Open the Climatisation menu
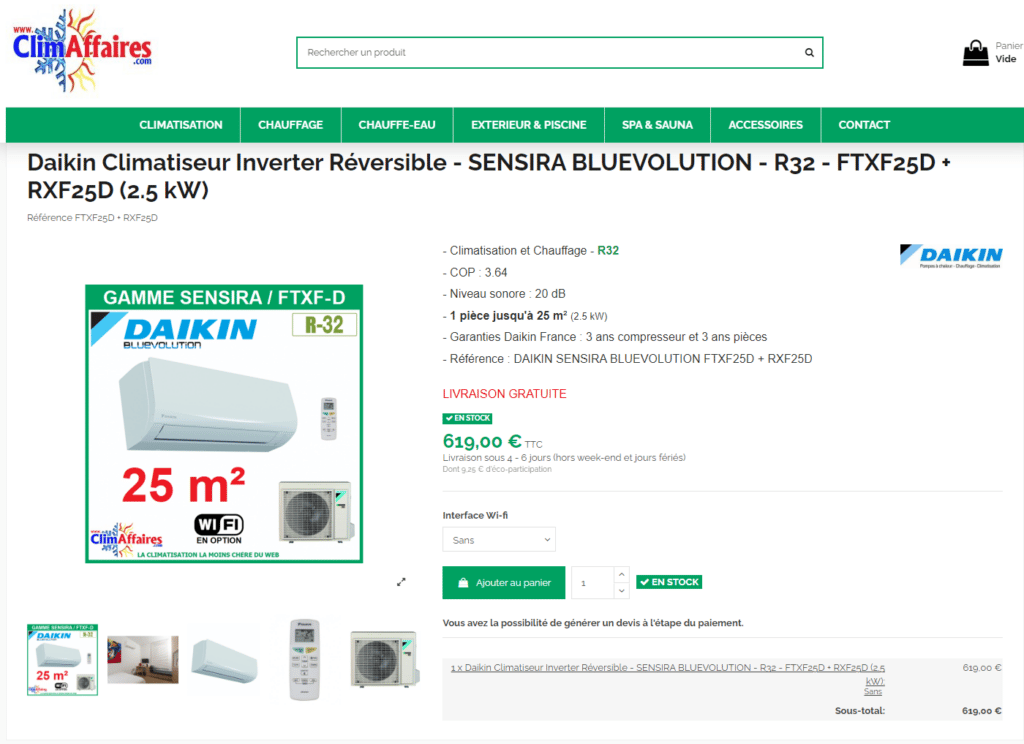 tap(181, 125)
